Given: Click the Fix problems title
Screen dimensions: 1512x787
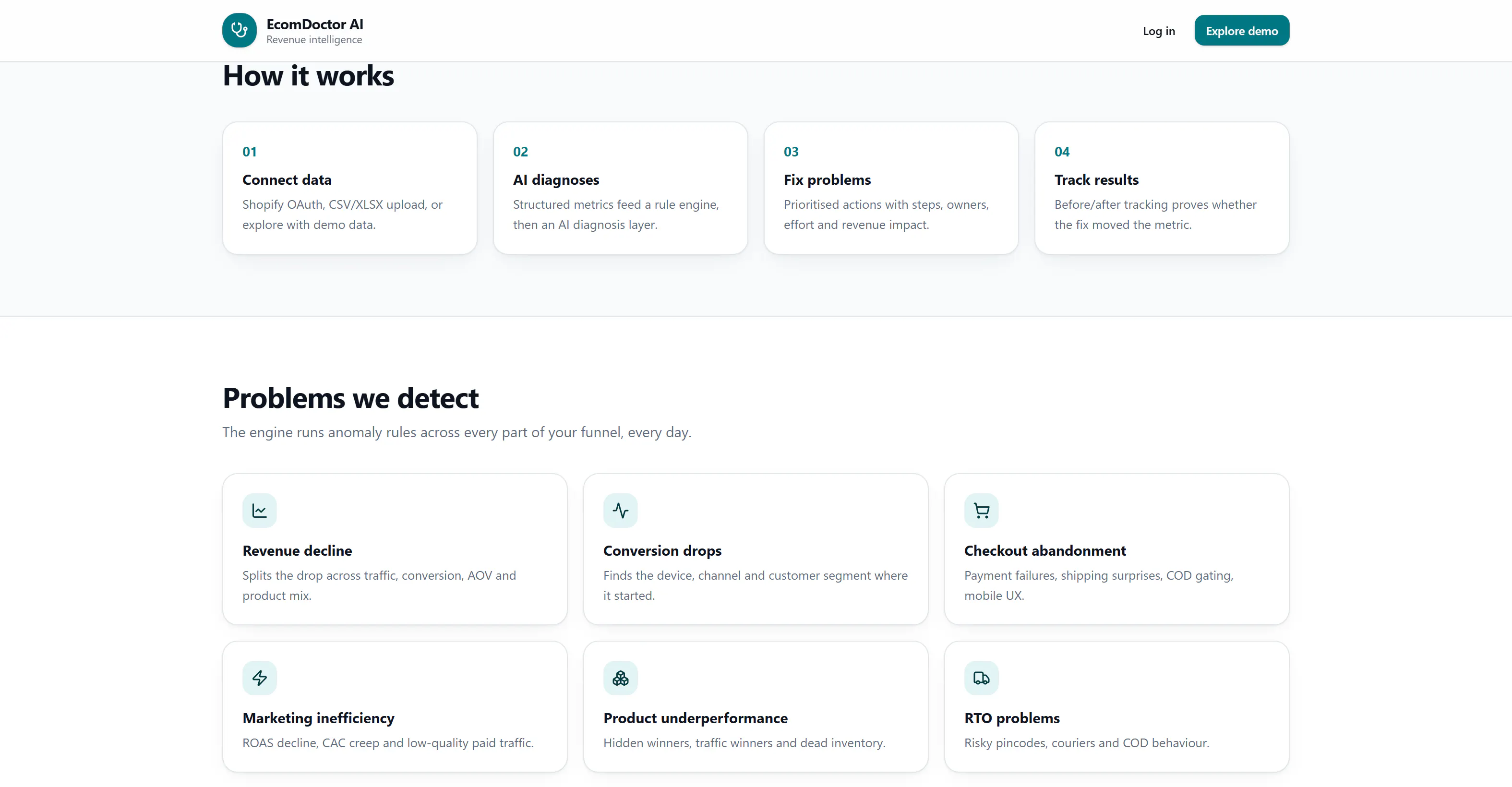Looking at the screenshot, I should [x=827, y=179].
